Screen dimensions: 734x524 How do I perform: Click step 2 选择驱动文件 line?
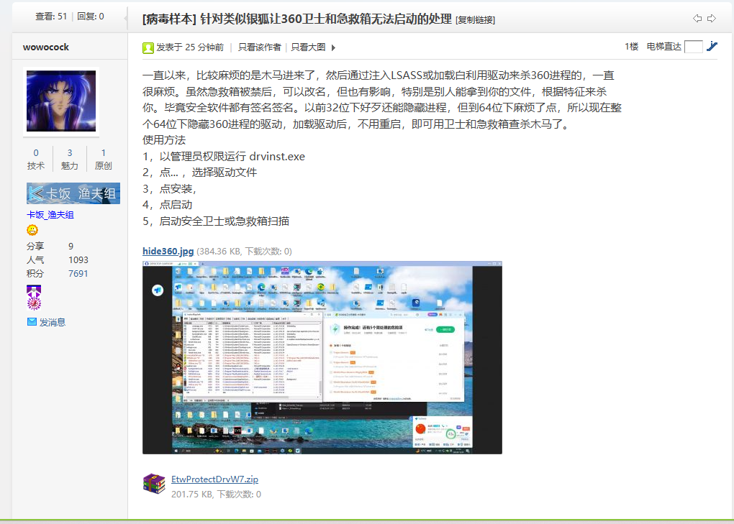click(x=200, y=172)
